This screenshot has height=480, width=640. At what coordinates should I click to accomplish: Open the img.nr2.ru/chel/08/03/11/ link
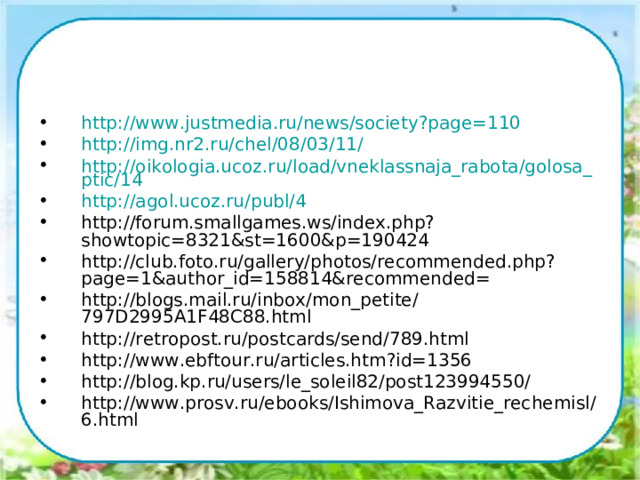click(x=222, y=144)
